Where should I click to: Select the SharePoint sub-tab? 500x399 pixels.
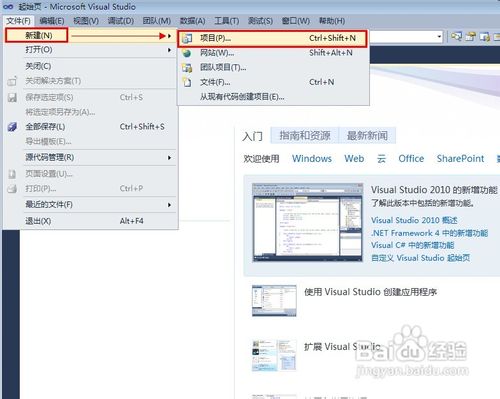pyautogui.click(x=460, y=159)
